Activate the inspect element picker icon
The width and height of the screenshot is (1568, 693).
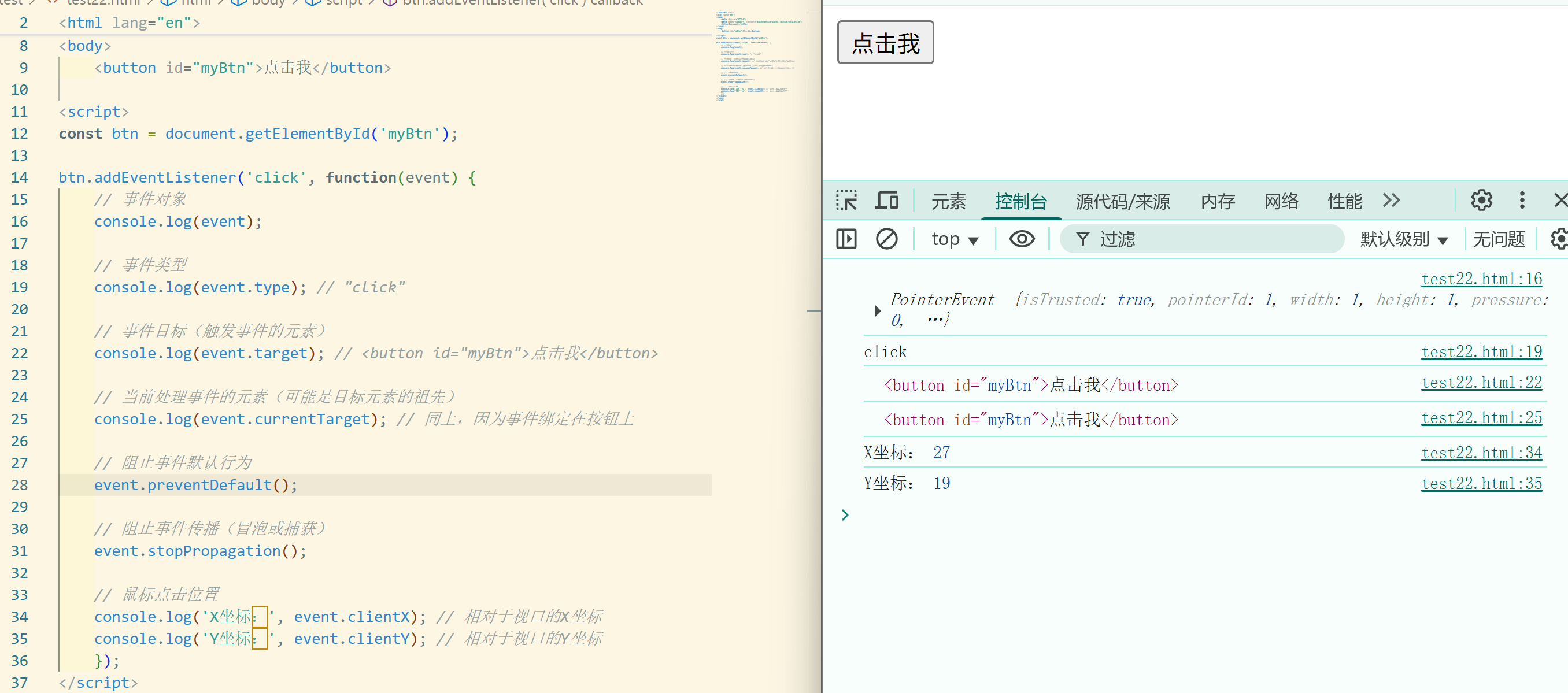pyautogui.click(x=846, y=200)
